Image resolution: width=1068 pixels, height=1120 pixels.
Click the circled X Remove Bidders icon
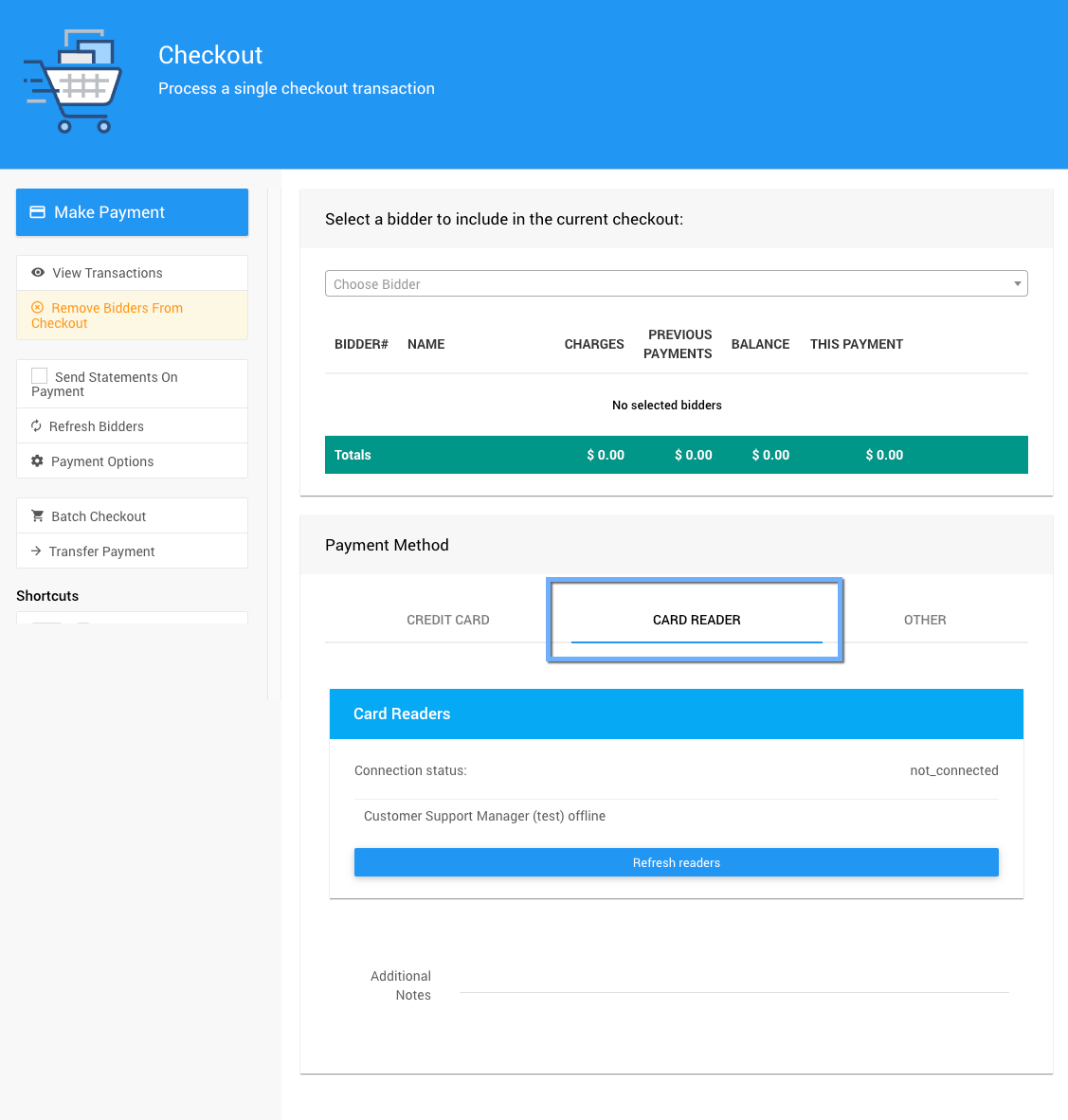coord(38,308)
